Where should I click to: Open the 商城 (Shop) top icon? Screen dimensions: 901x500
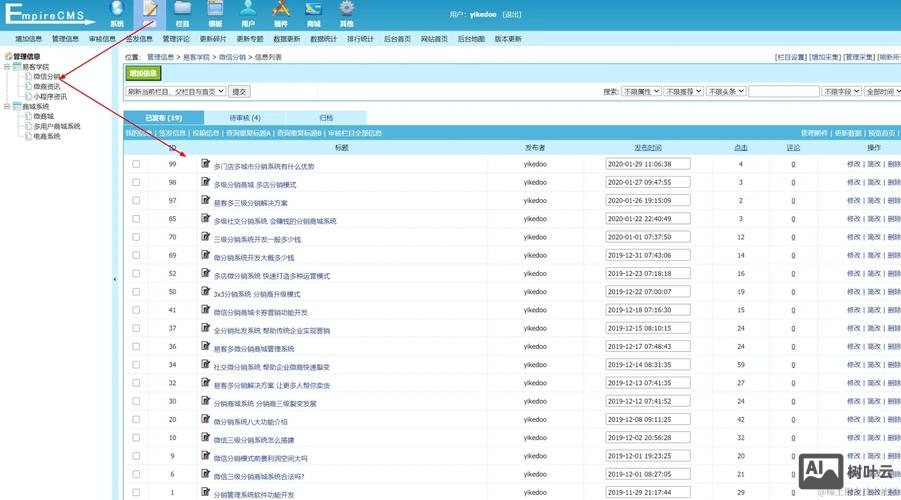314,14
